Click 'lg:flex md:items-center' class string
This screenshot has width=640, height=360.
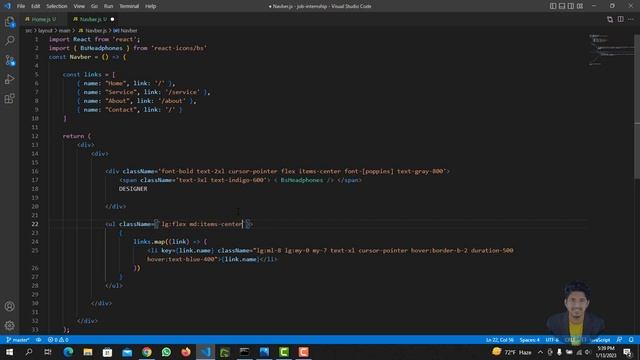point(202,224)
